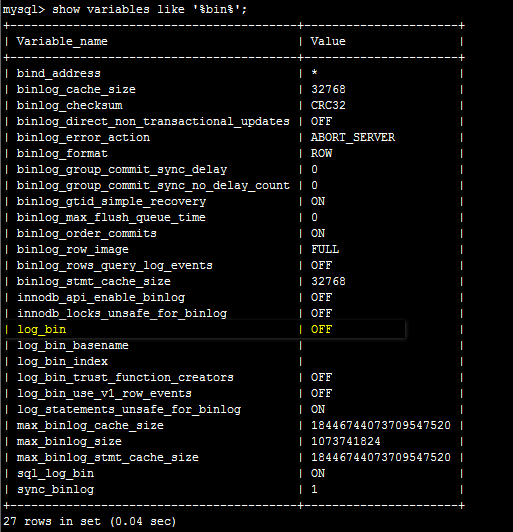Click innodb_api_enable_binlog variable name
The width and height of the screenshot is (513, 532).
pos(101,298)
